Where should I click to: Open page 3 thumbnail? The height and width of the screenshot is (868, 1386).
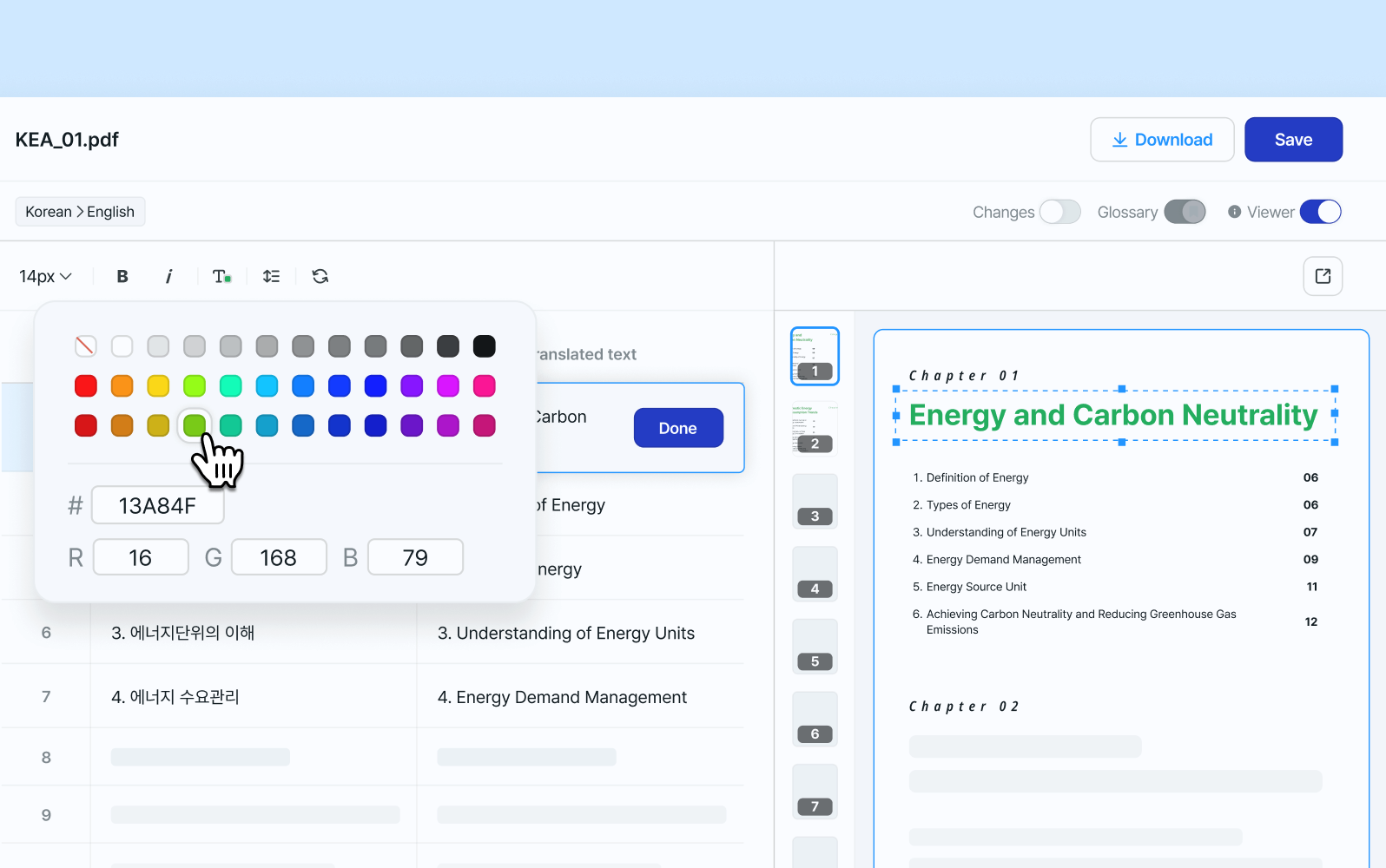coord(815,502)
